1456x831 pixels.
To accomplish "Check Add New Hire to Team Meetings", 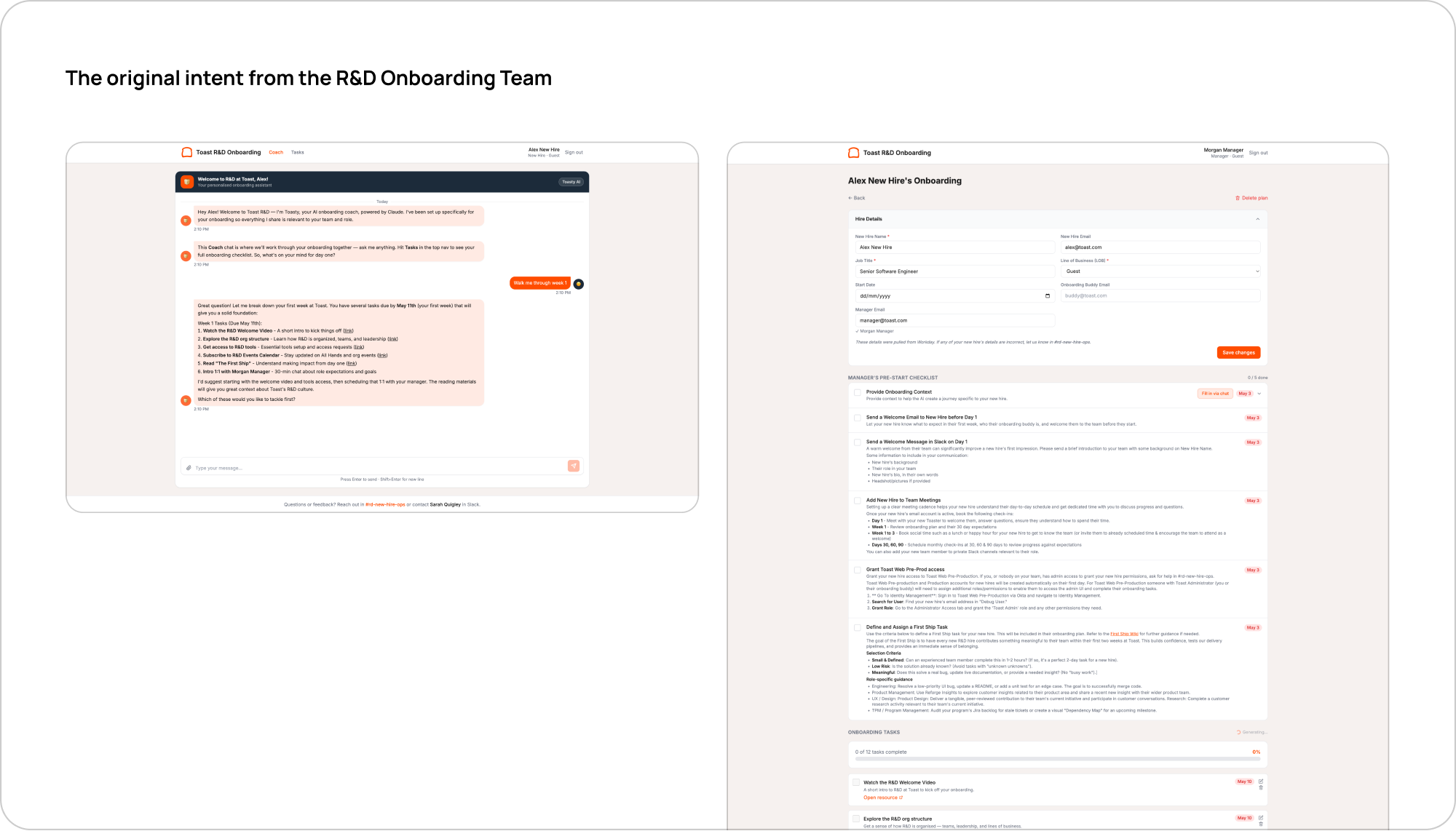I will point(858,501).
